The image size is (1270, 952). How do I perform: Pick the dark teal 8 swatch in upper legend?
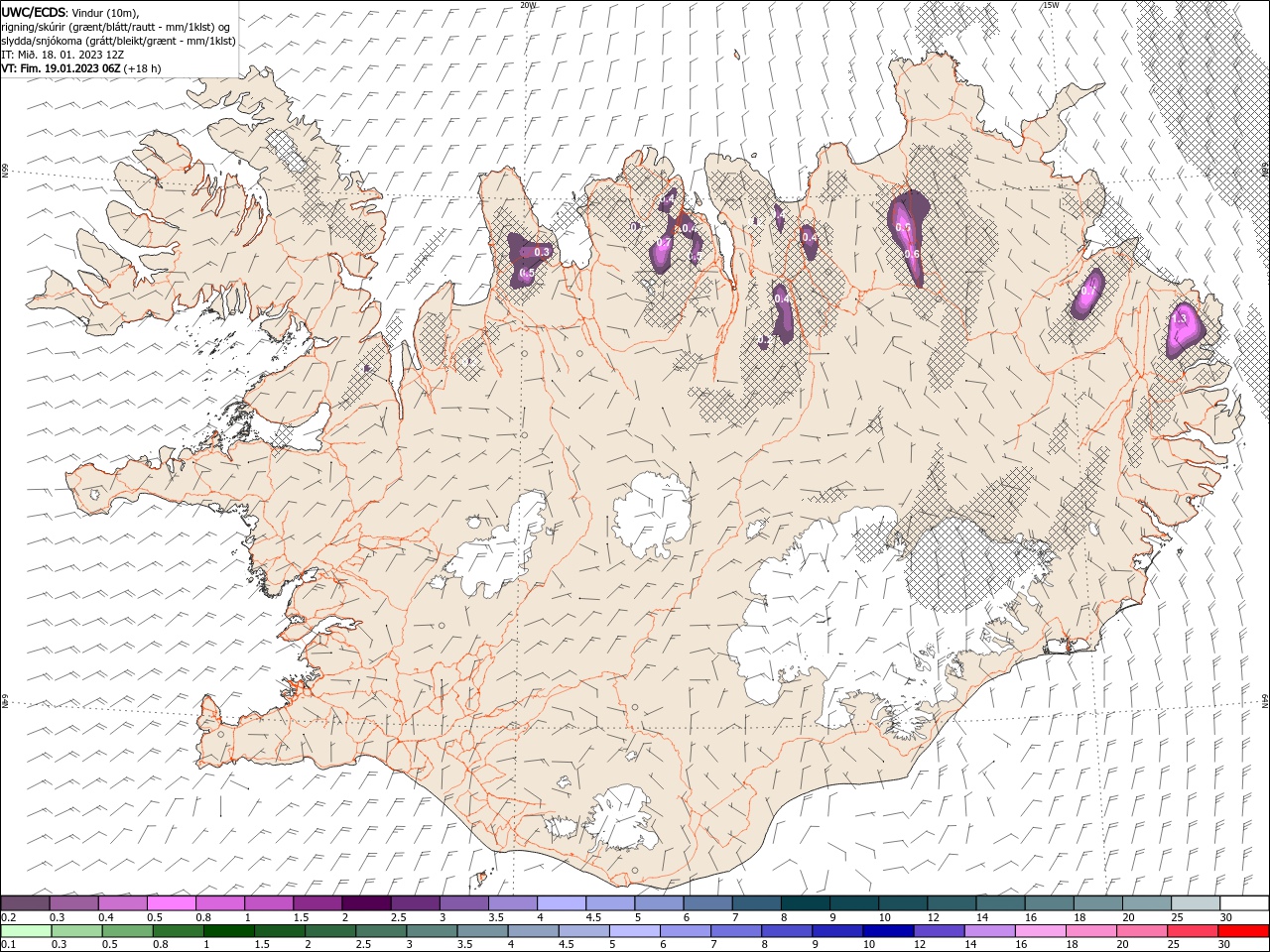(x=804, y=902)
